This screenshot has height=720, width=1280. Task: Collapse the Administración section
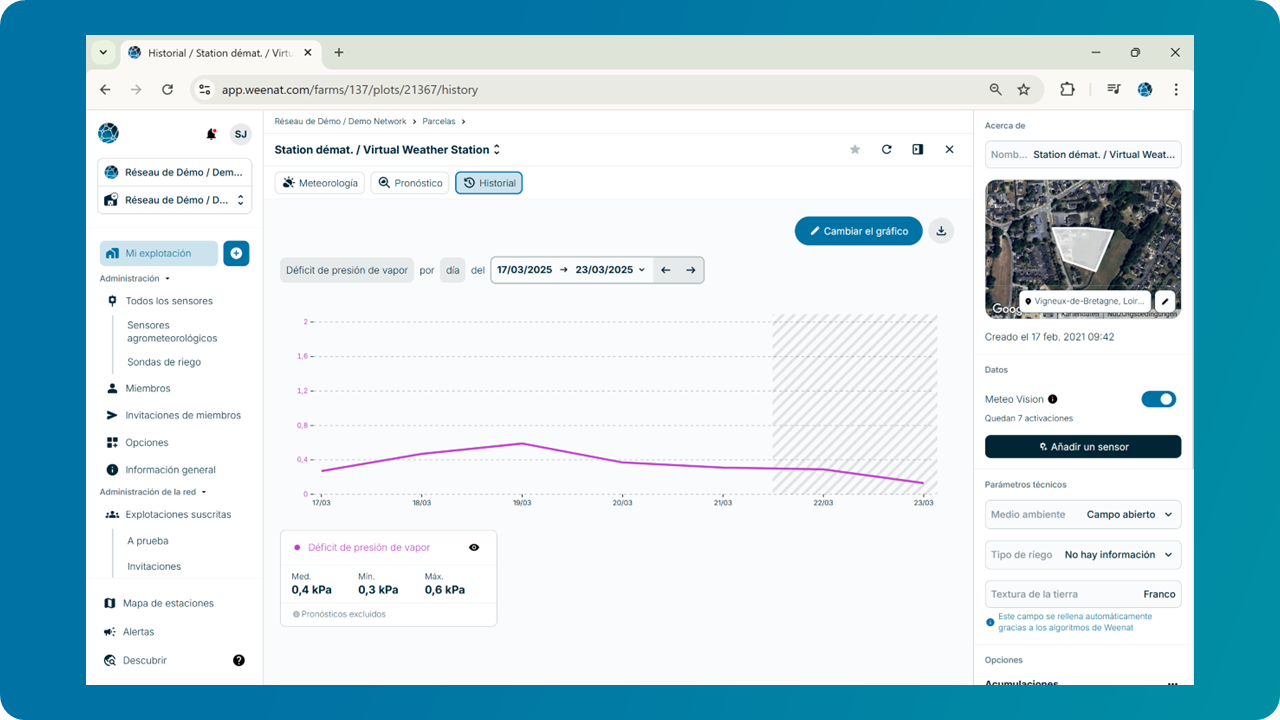[x=134, y=279]
